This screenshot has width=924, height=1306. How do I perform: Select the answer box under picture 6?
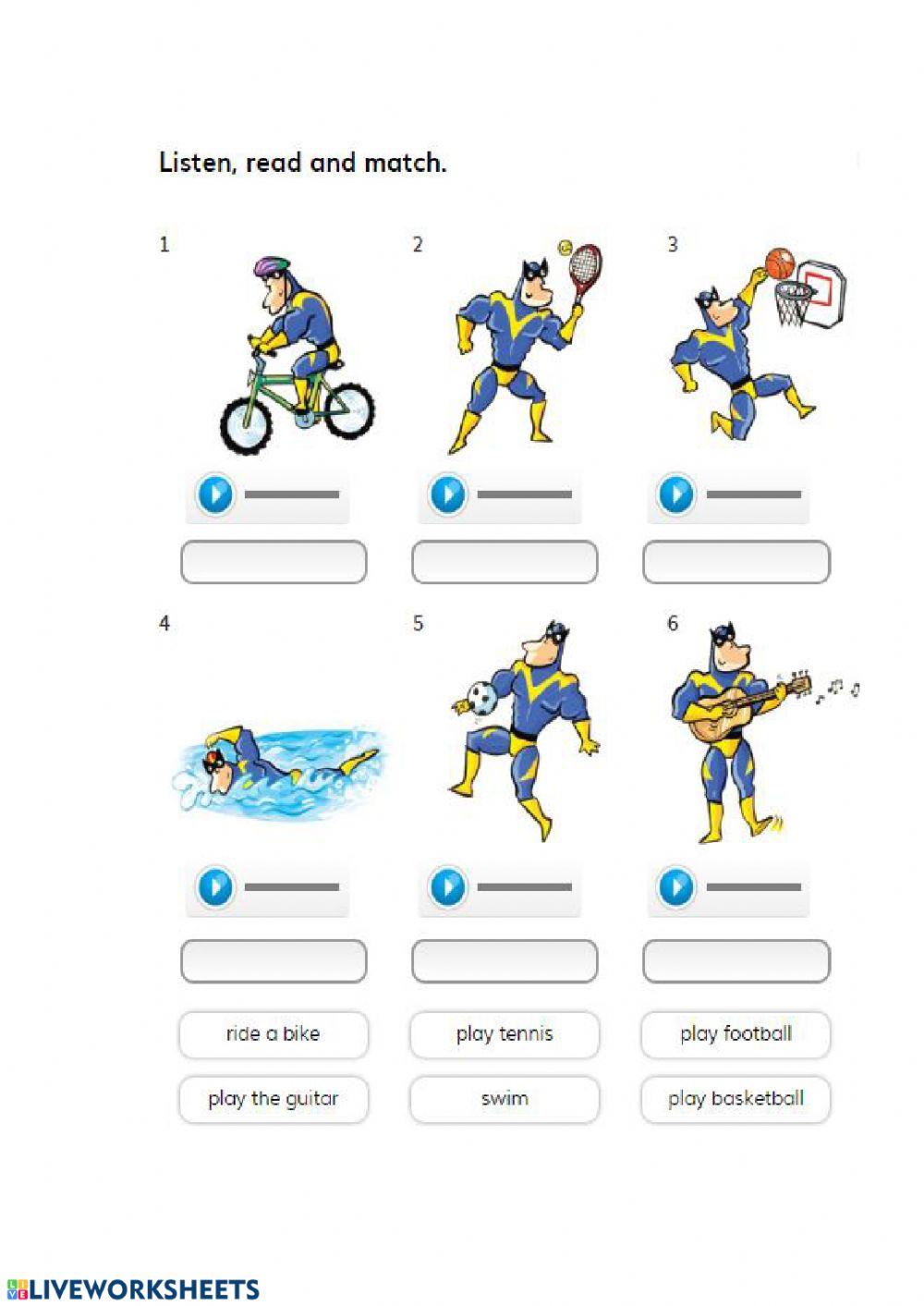pyautogui.click(x=736, y=961)
